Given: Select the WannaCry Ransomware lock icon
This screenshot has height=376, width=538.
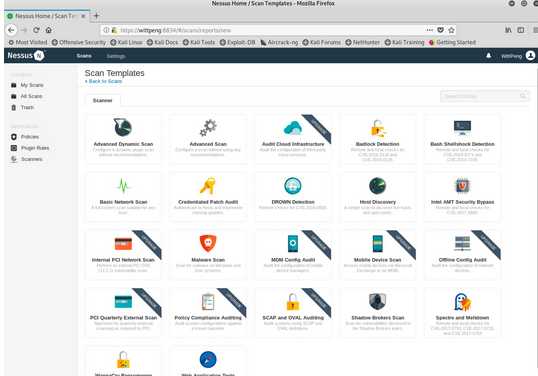Looking at the screenshot, I should click(x=123, y=360).
